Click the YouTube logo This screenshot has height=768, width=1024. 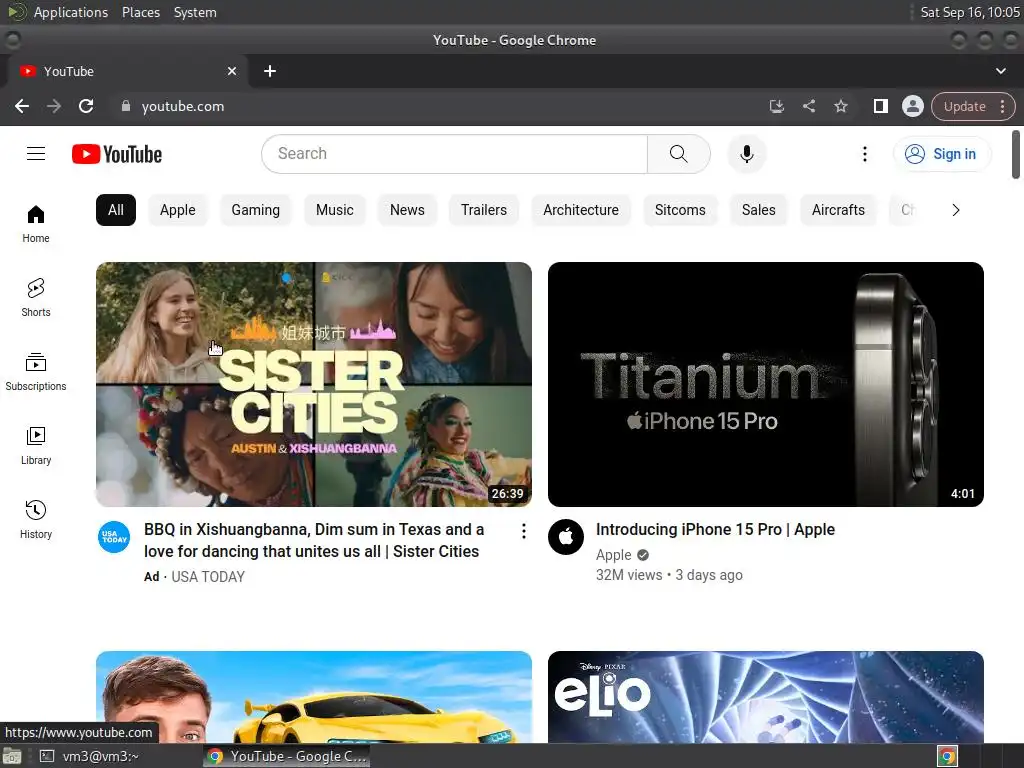[117, 154]
